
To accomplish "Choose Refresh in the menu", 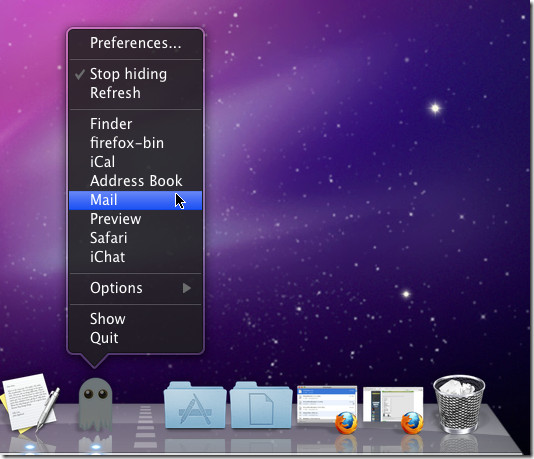I will [136, 93].
